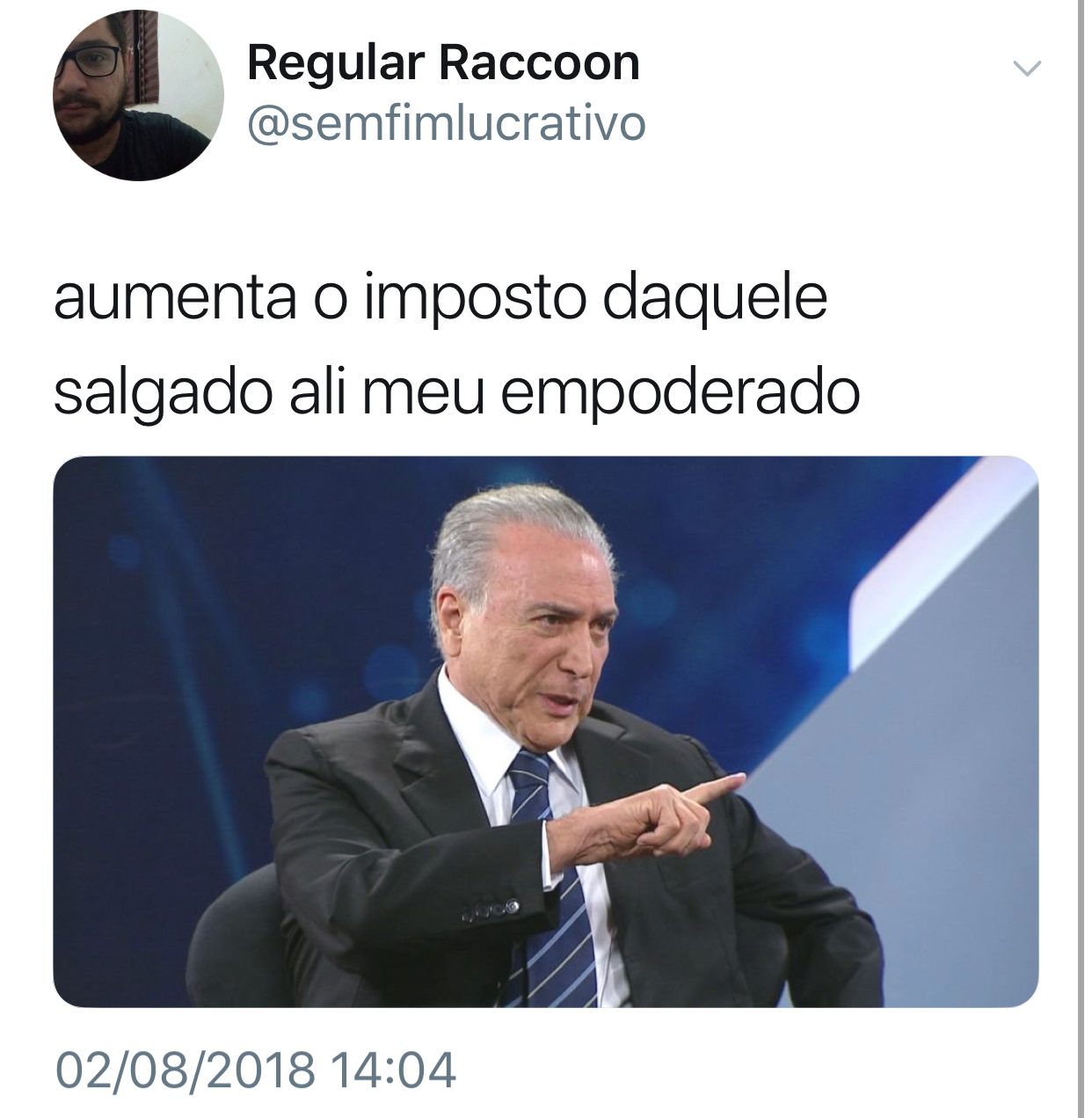Click the 02/08/2018 date in the timestamp

[186, 1071]
